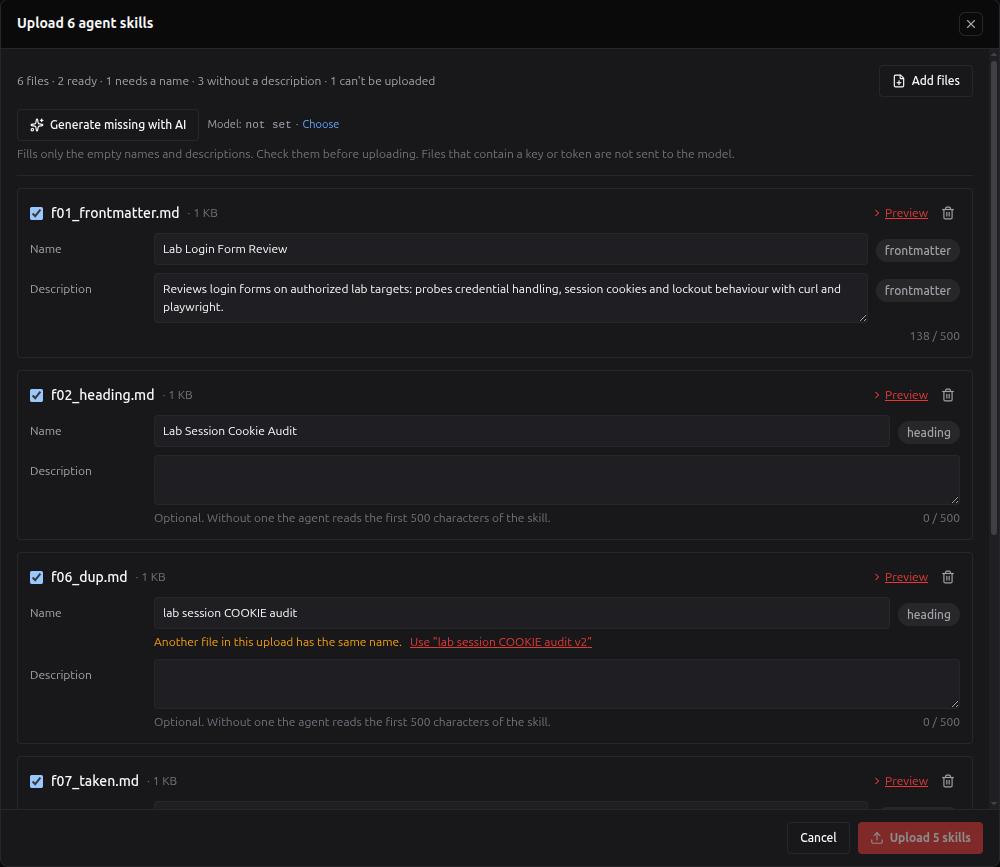This screenshot has width=1000, height=867.
Task: Click the f07_taken.md filename
Action: pyautogui.click(x=94, y=781)
